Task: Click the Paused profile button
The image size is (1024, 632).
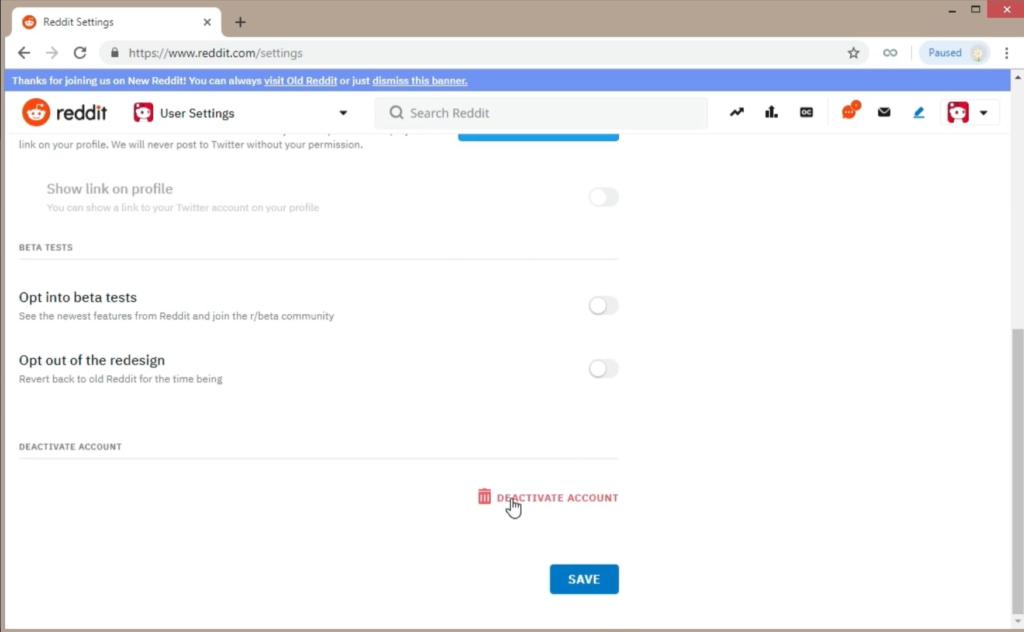Action: tap(954, 53)
